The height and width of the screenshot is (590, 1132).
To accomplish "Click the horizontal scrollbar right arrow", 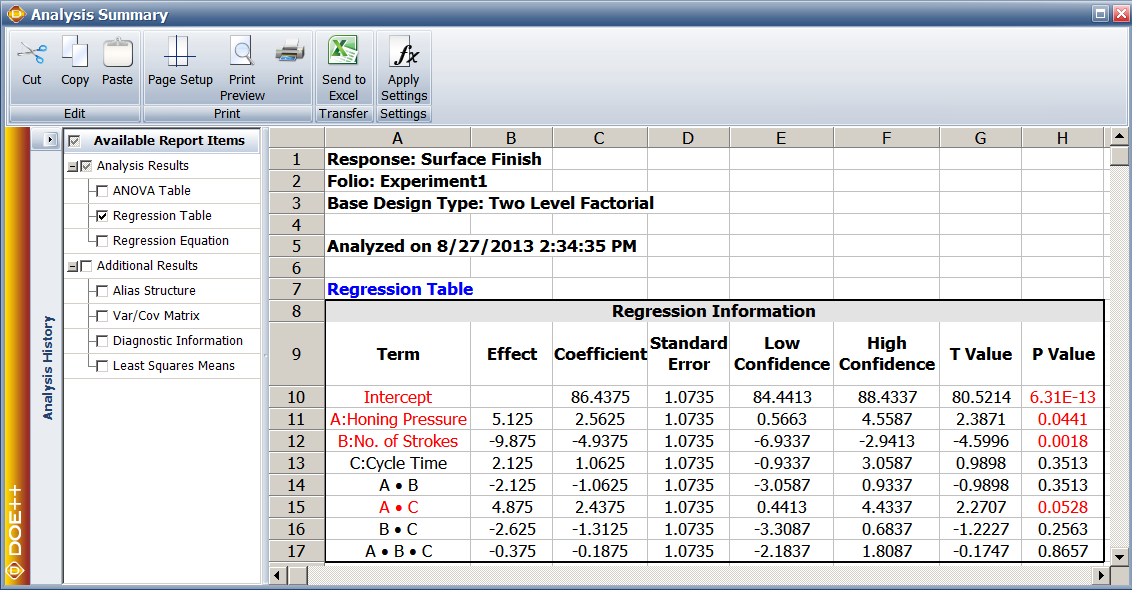I will click(1101, 575).
